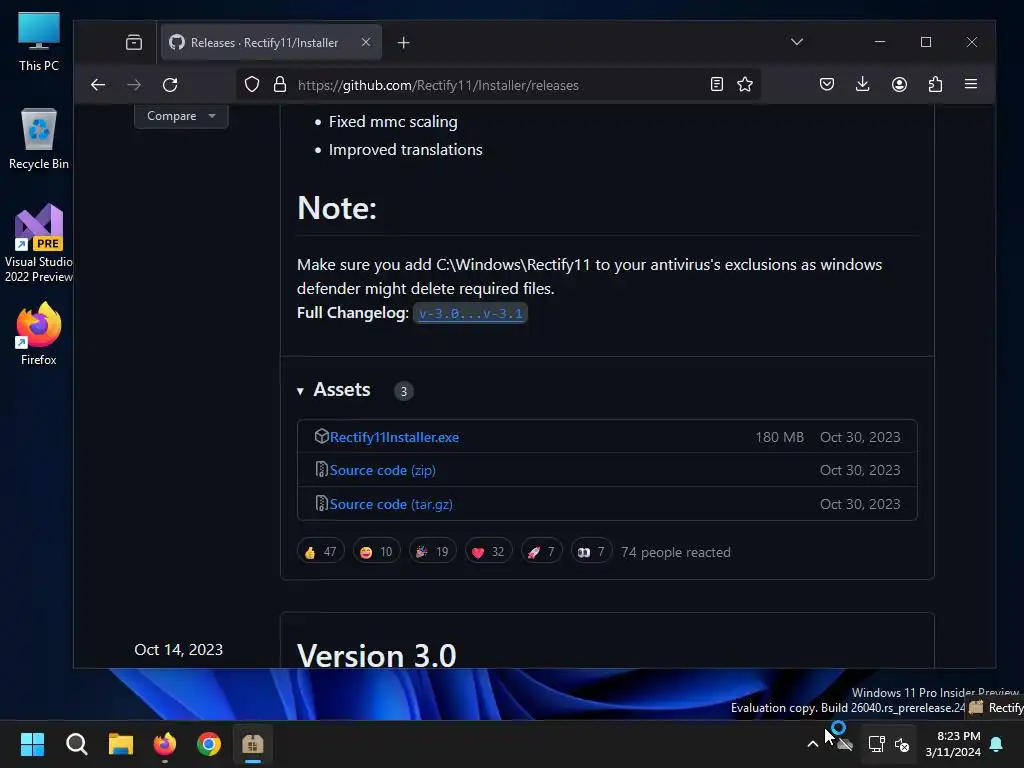Open the clock showing 8:23 PM
Viewport: 1024px width, 768px height.
953,744
